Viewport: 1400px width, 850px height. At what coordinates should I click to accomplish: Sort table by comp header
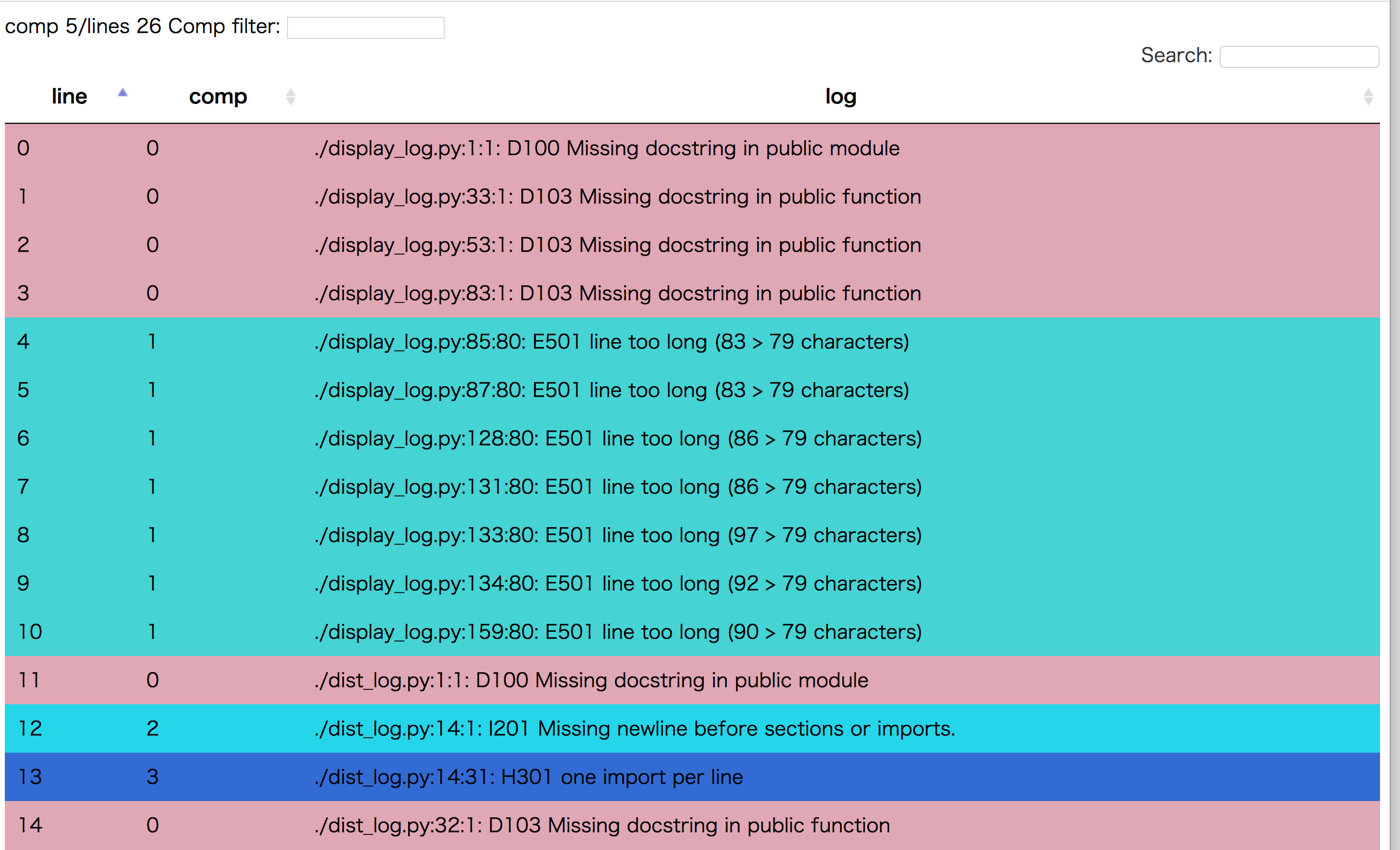pyautogui.click(x=218, y=97)
